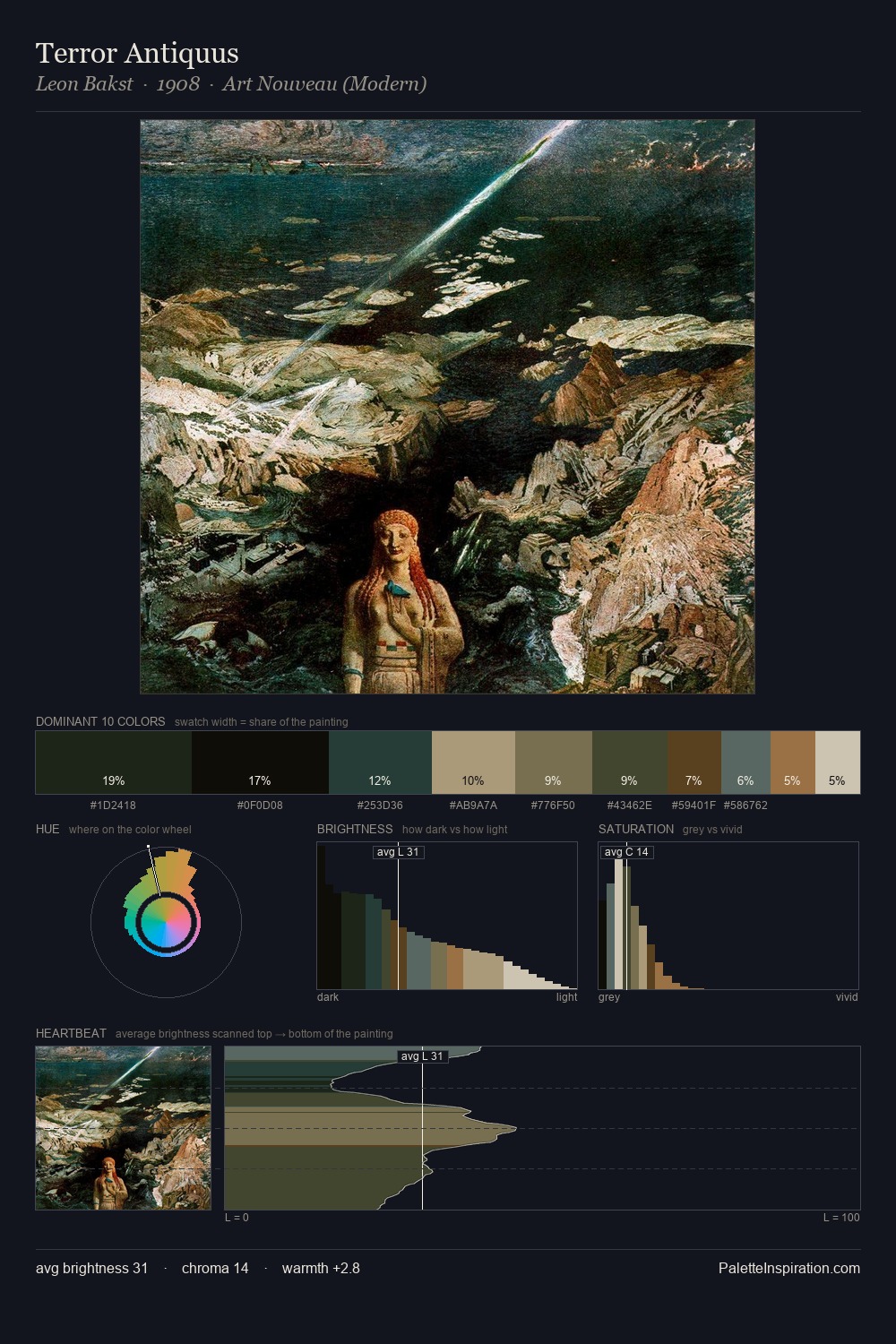Click hex code #586762

point(745,806)
